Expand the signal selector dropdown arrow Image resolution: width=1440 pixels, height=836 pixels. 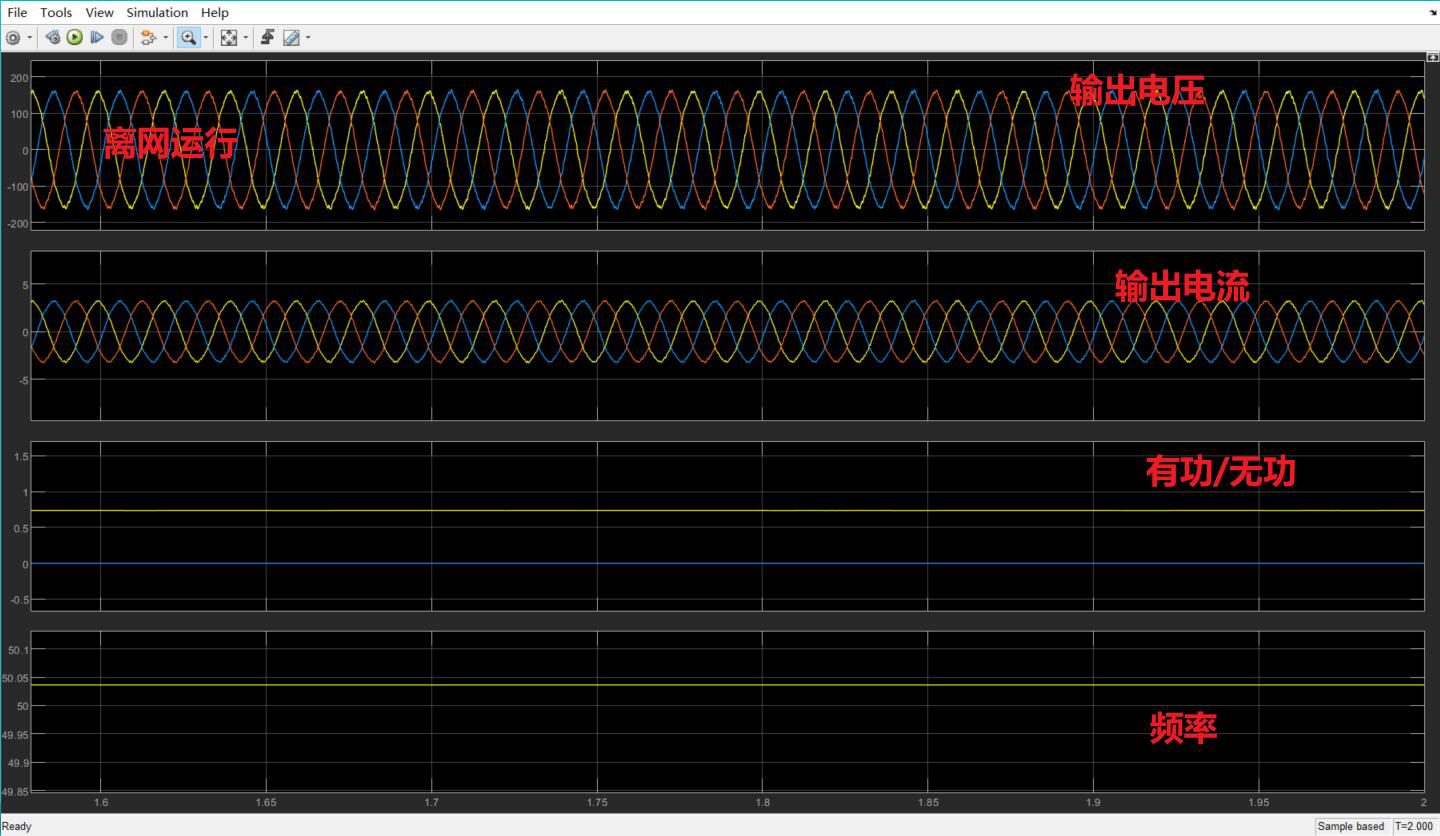(x=166, y=37)
